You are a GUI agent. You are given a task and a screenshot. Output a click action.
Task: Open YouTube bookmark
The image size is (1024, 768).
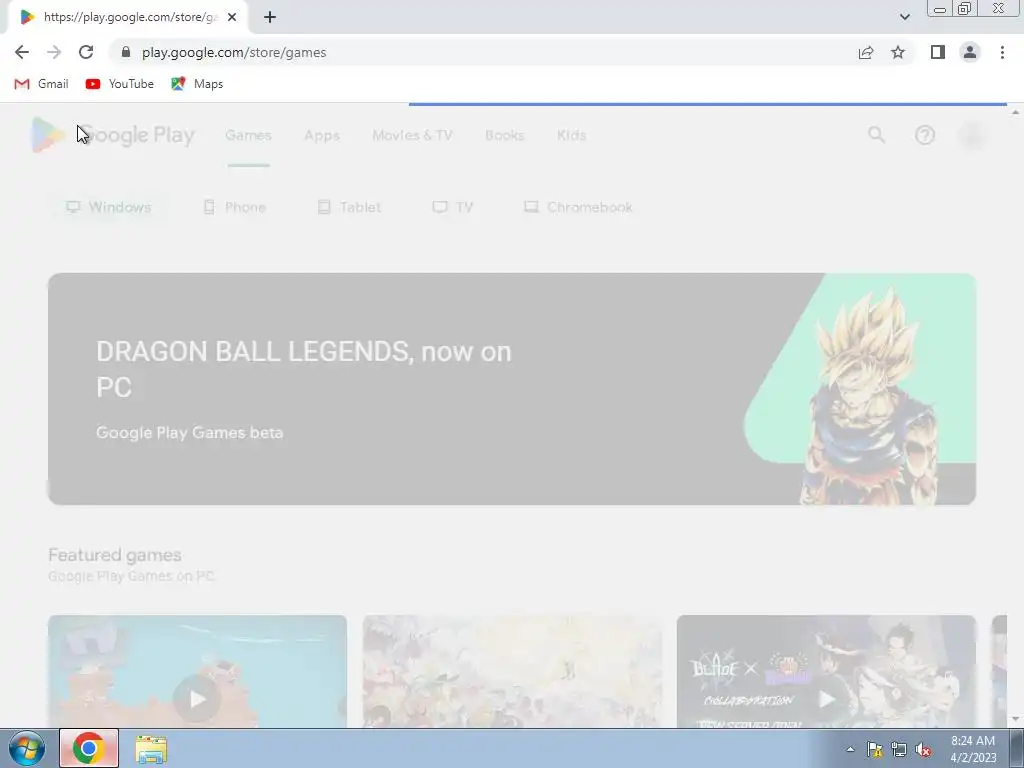click(x=120, y=84)
